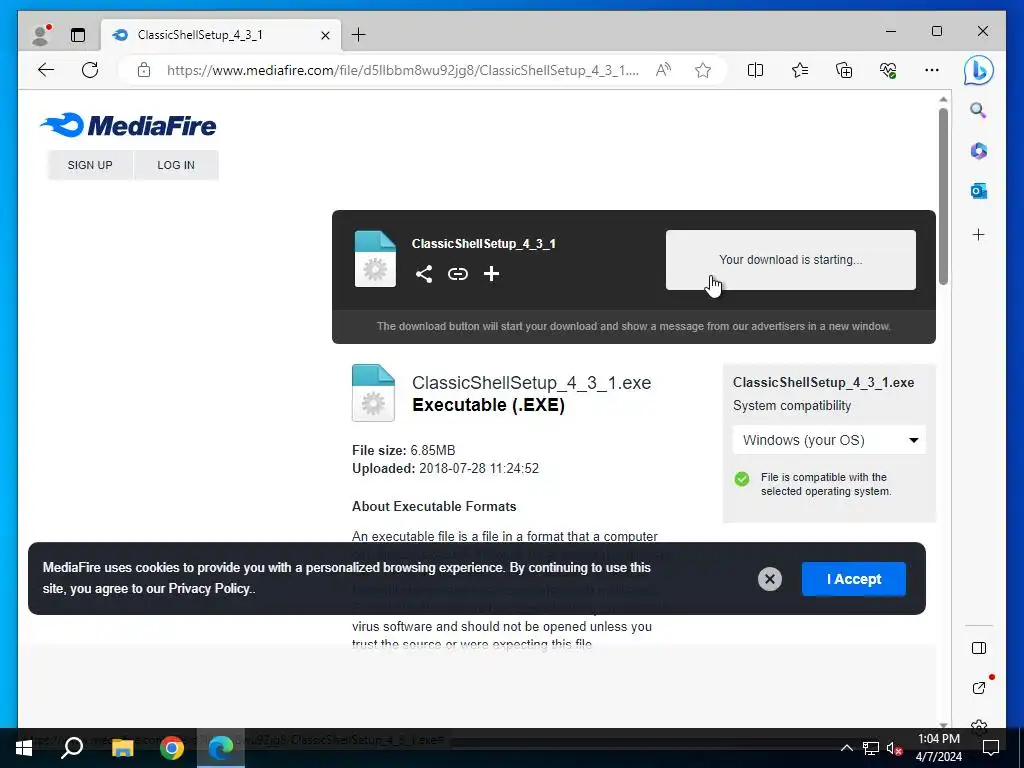Launch Google Chrome from the taskbar
The image size is (1024, 768).
click(x=172, y=748)
